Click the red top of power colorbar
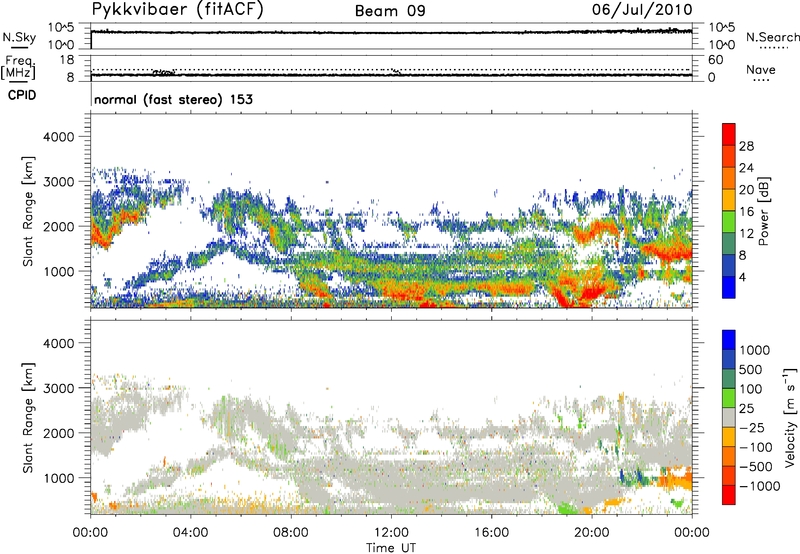The width and height of the screenshot is (800, 554). click(729, 134)
